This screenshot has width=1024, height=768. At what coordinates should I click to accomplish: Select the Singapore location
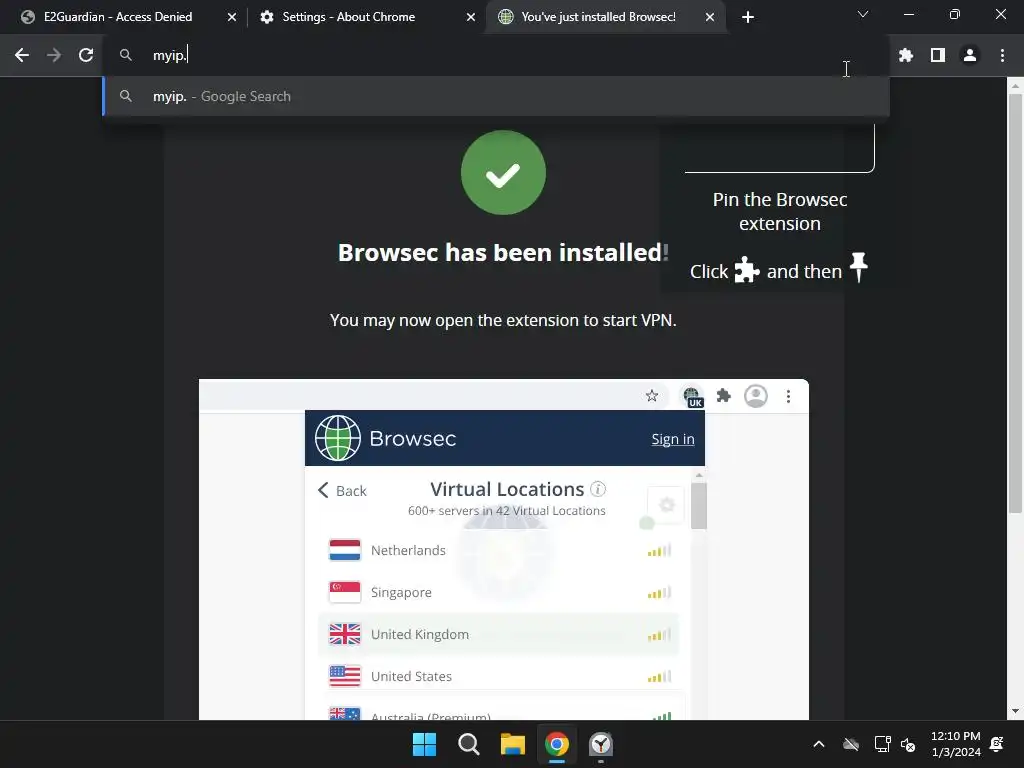pos(498,592)
